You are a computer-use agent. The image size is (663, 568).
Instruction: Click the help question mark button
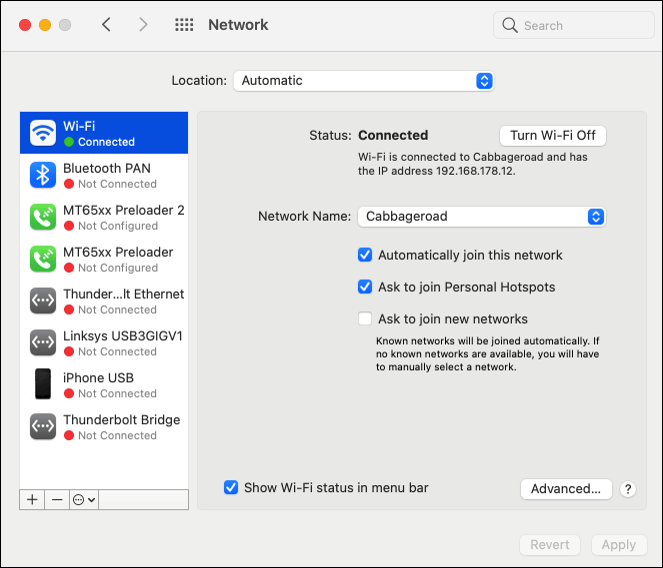[628, 489]
